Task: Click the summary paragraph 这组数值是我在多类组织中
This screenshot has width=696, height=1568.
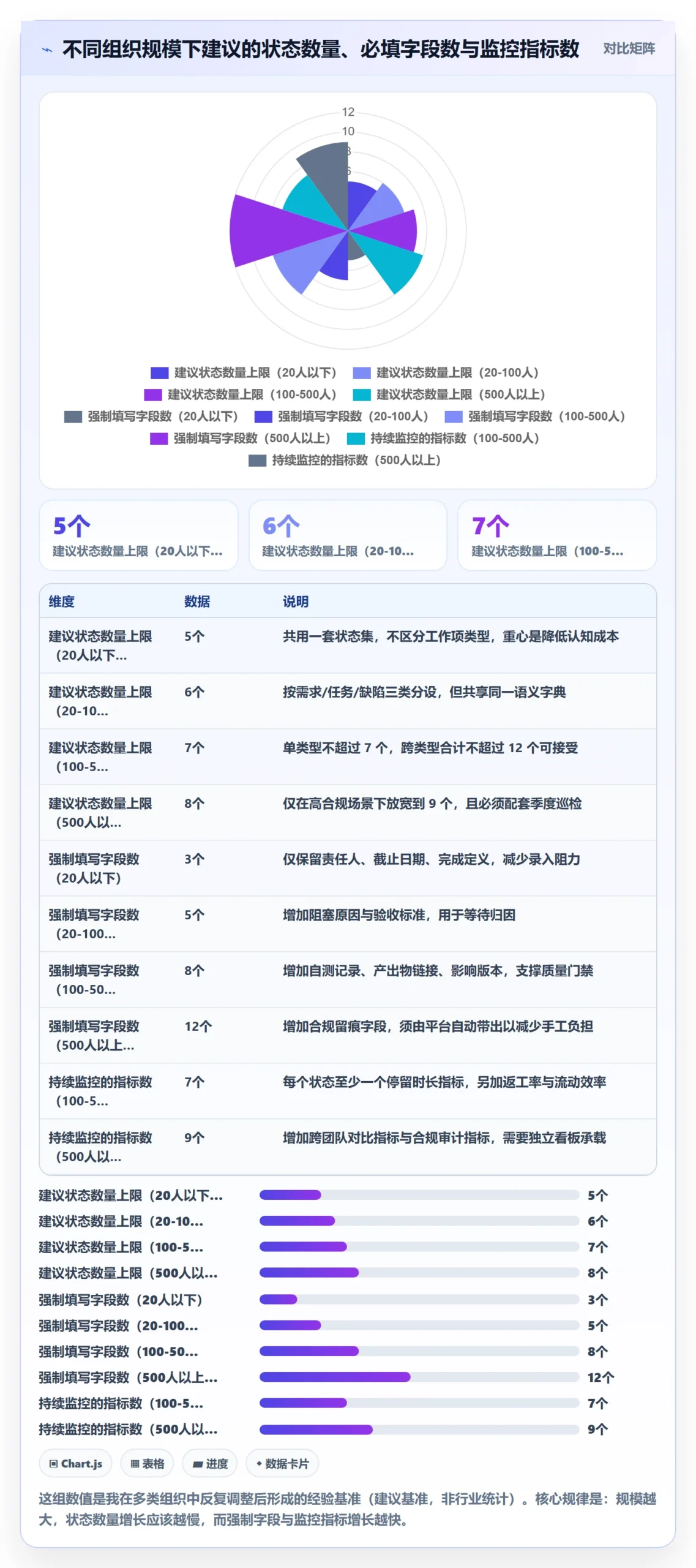Action: pos(347,1509)
